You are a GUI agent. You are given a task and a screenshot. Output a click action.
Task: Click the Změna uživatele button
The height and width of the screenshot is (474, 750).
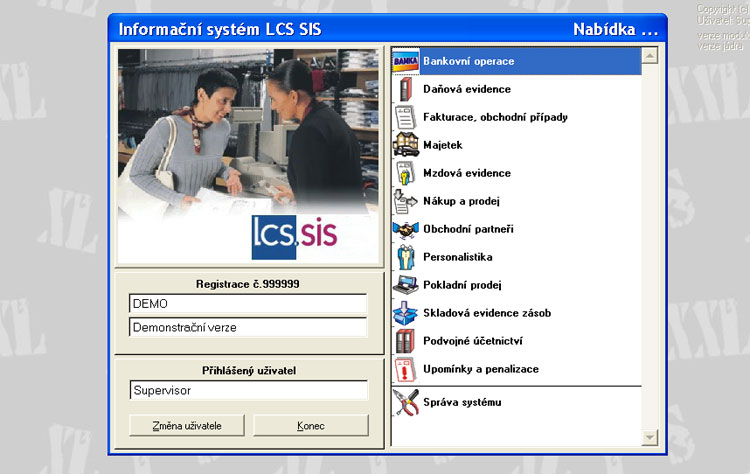pyautogui.click(x=187, y=425)
